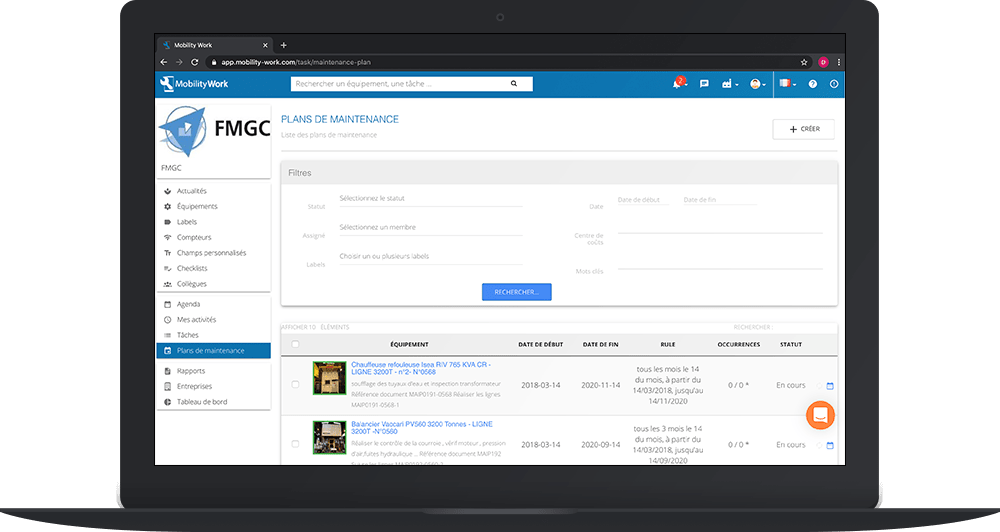
Task: Click the Tableau de bord chart icon
Action: tap(168, 402)
